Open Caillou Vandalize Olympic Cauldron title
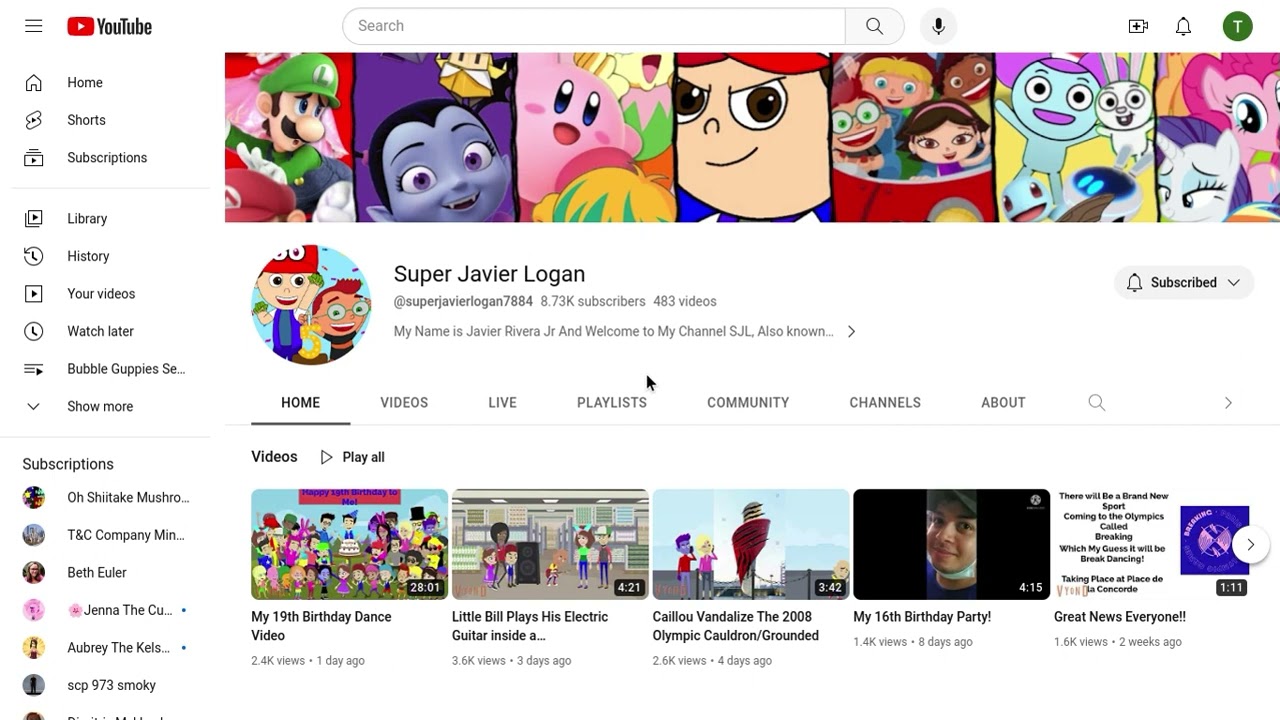Viewport: 1280px width, 720px height. click(x=736, y=626)
